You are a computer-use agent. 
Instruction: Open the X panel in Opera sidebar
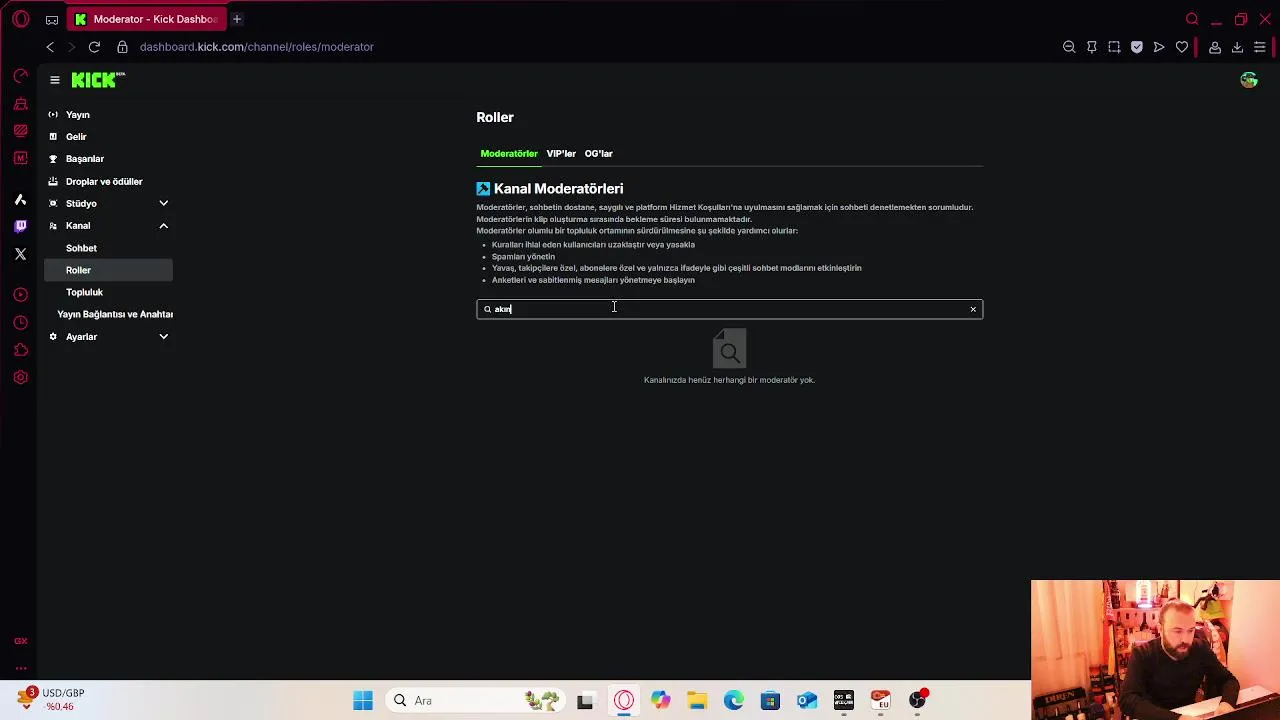pyautogui.click(x=20, y=254)
